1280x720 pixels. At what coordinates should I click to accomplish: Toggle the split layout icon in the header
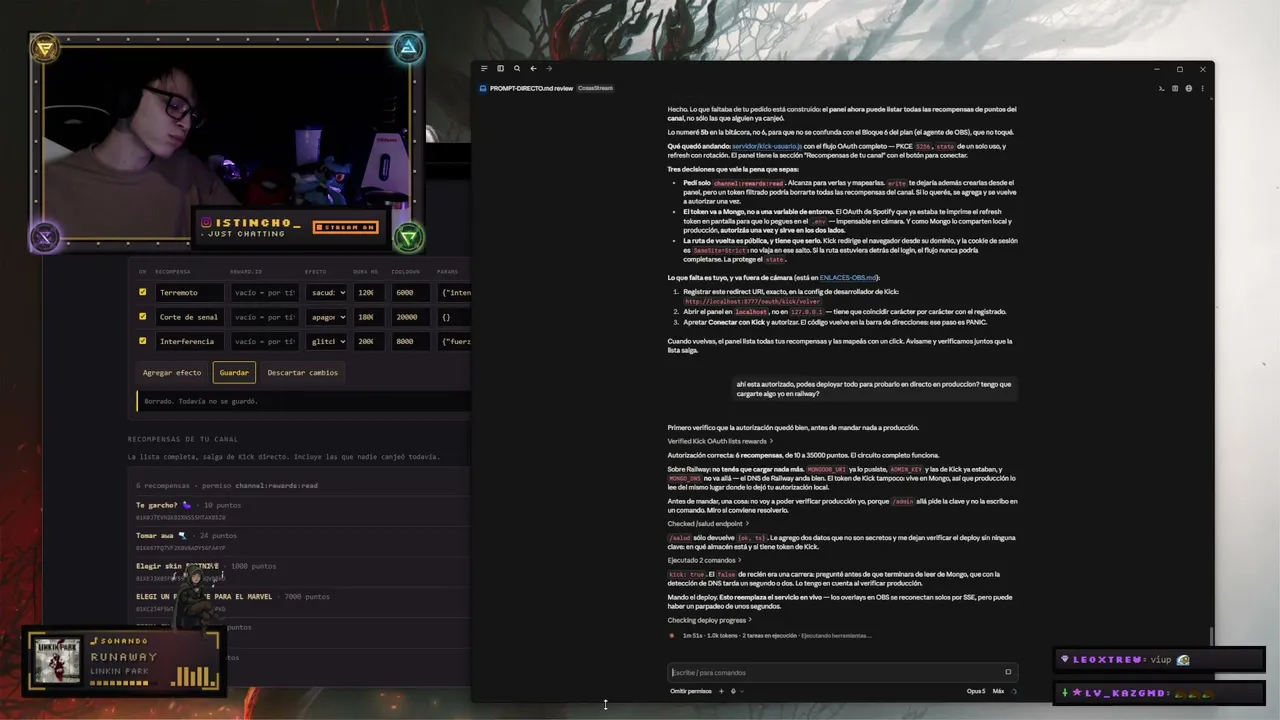pyautogui.click(x=1175, y=88)
